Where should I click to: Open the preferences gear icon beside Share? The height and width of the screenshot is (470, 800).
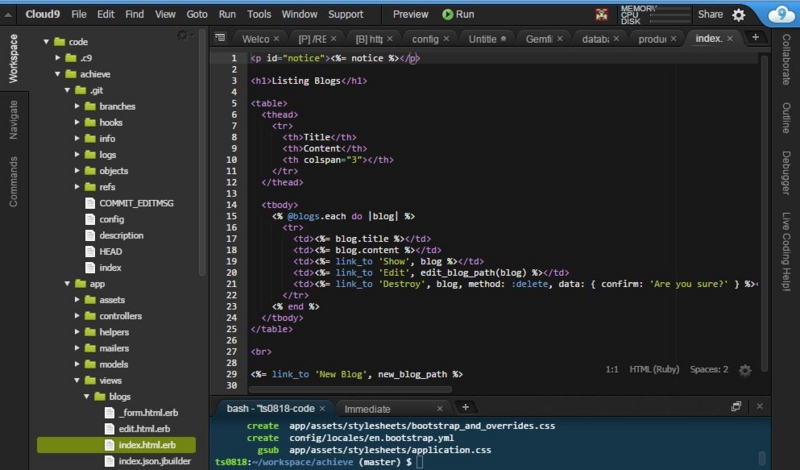pyautogui.click(x=739, y=15)
